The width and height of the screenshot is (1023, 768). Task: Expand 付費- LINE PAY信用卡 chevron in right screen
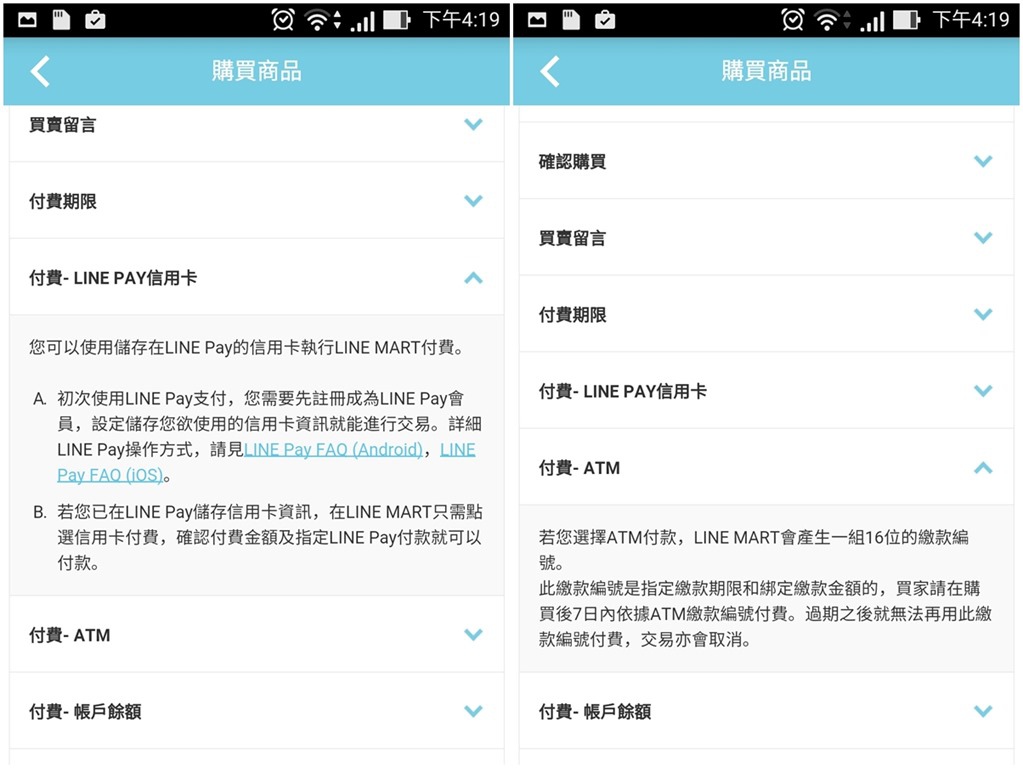(x=983, y=391)
